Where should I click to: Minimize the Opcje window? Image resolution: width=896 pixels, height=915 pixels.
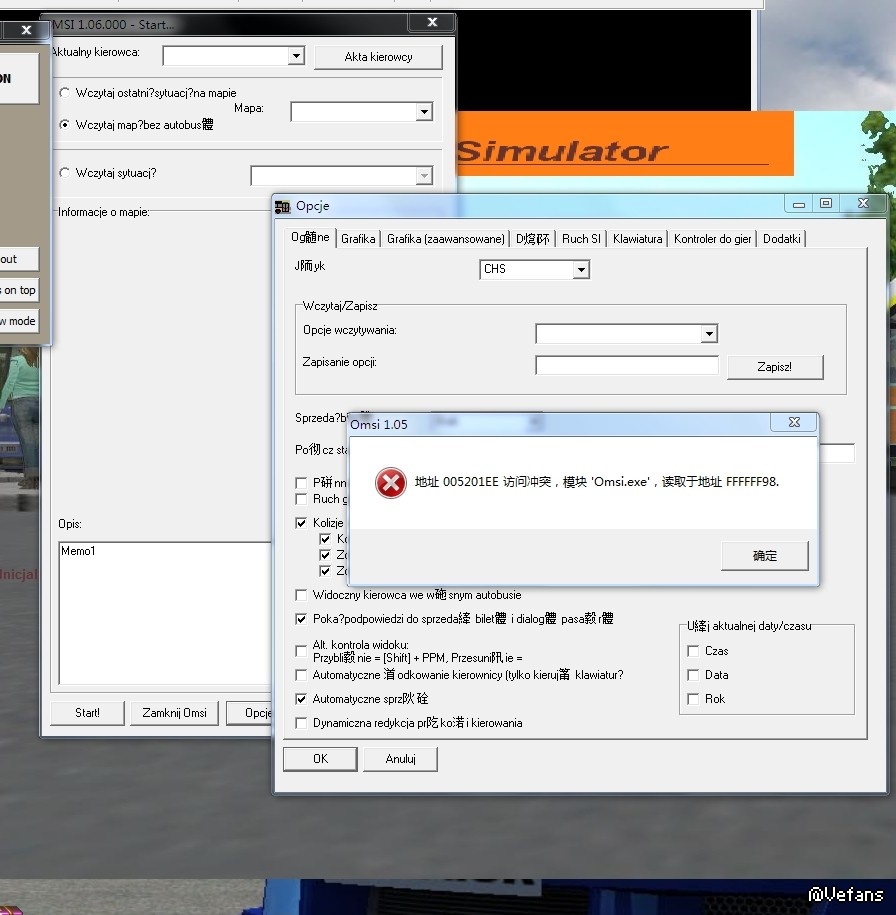799,204
